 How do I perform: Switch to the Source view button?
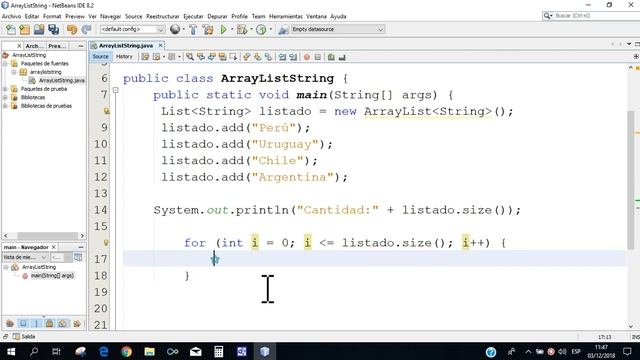click(x=100, y=57)
